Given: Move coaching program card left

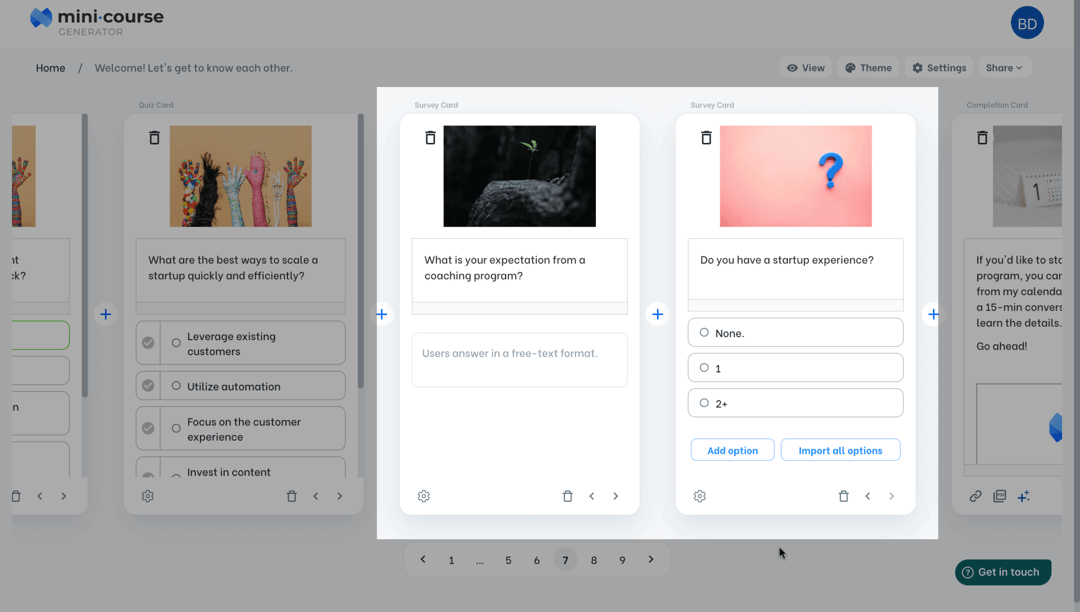Looking at the screenshot, I should pyautogui.click(x=592, y=496).
